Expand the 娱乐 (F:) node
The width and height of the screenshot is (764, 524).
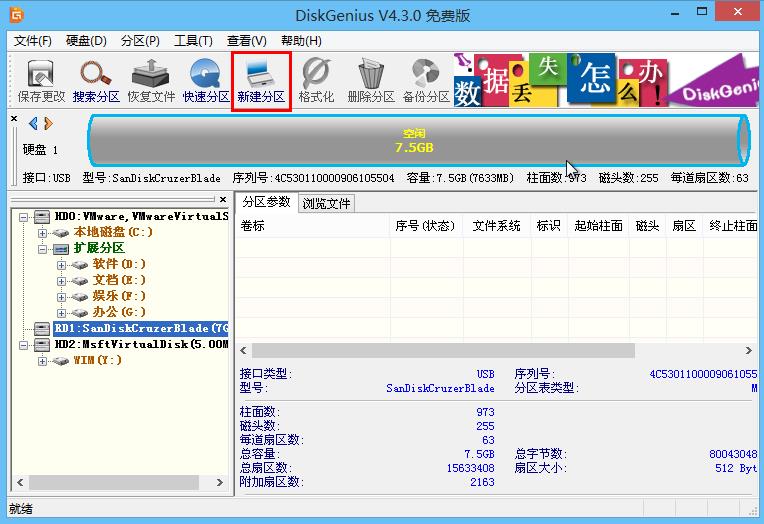pyautogui.click(x=61, y=297)
